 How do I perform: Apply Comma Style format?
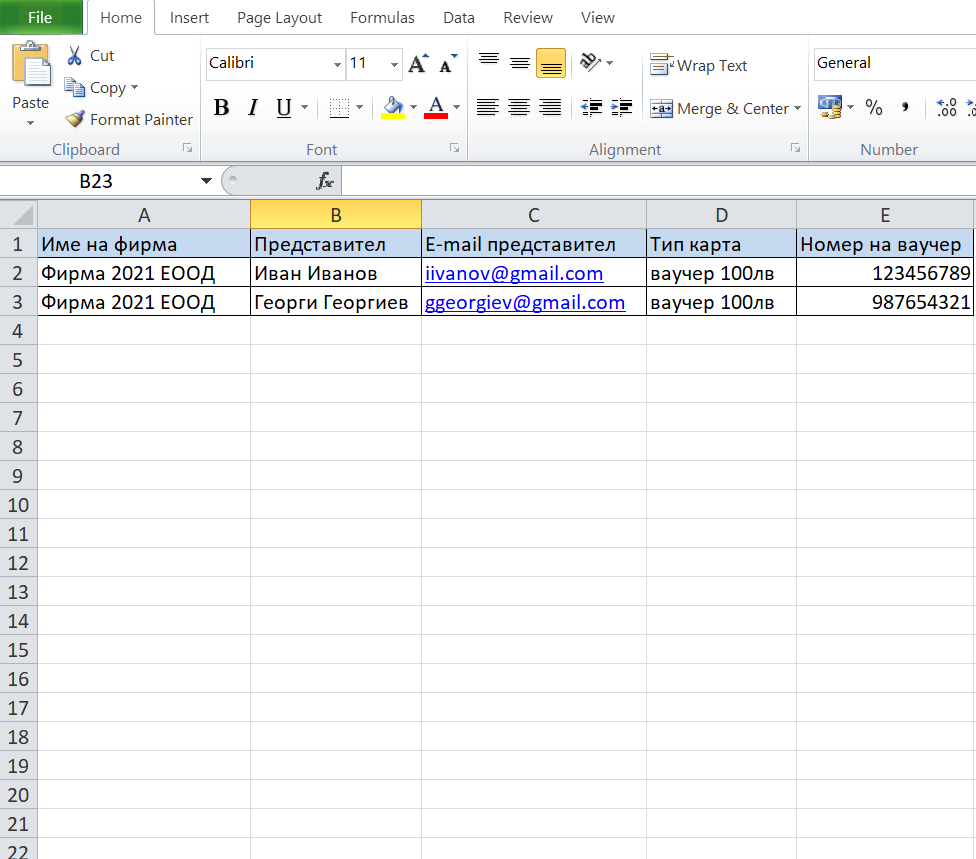[x=905, y=108]
